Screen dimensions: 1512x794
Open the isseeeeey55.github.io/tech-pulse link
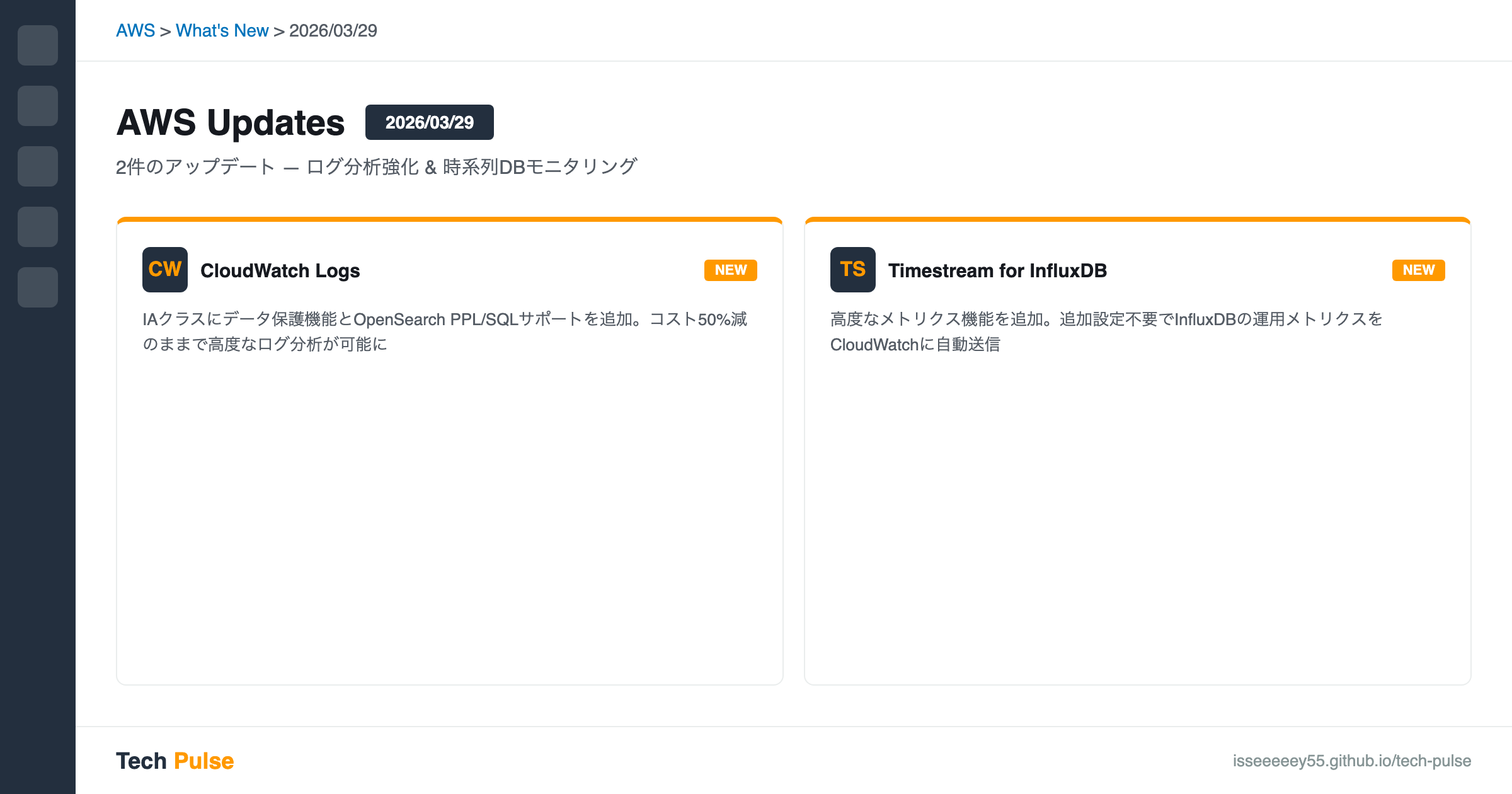click(x=1352, y=761)
